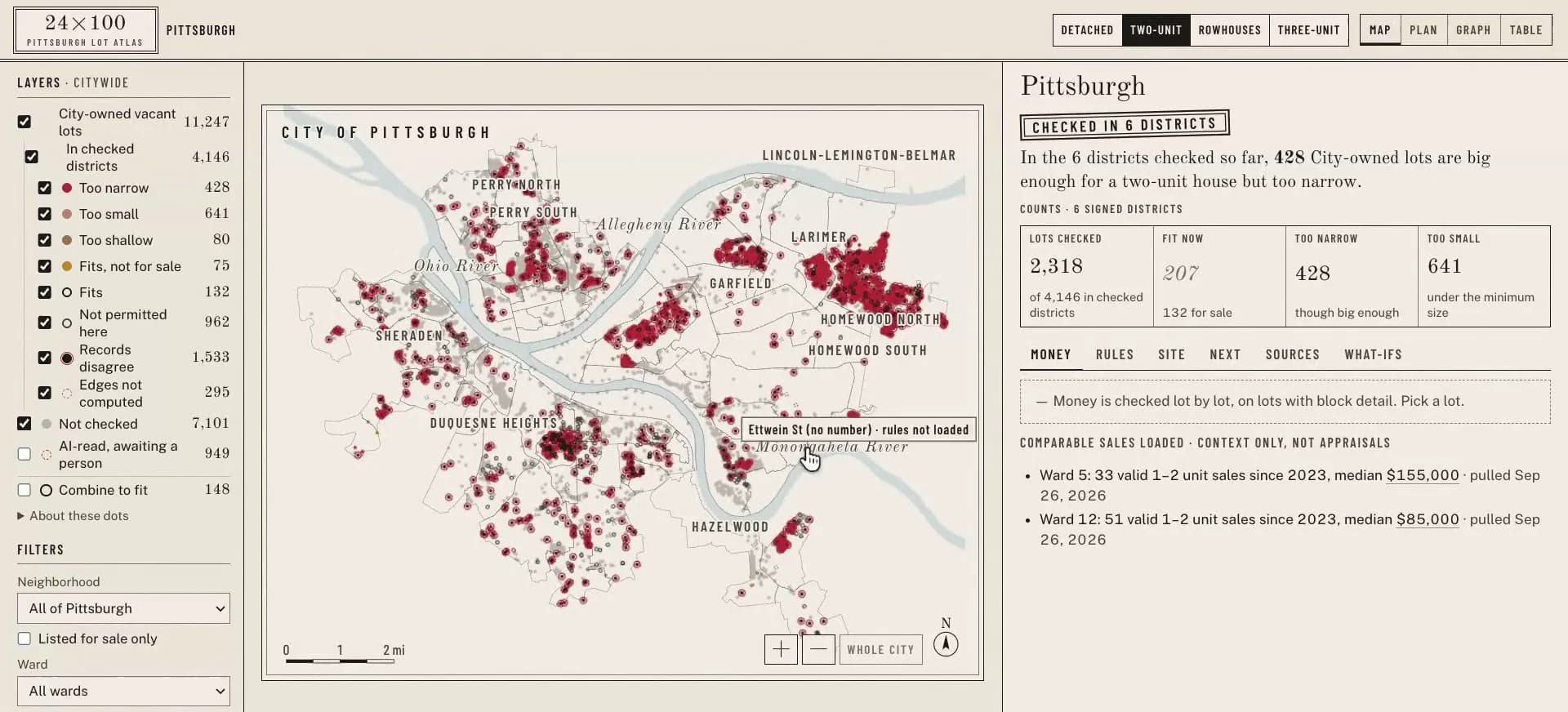The image size is (1568, 712).
Task: Click the Not checked gray dot
Action: [47, 424]
